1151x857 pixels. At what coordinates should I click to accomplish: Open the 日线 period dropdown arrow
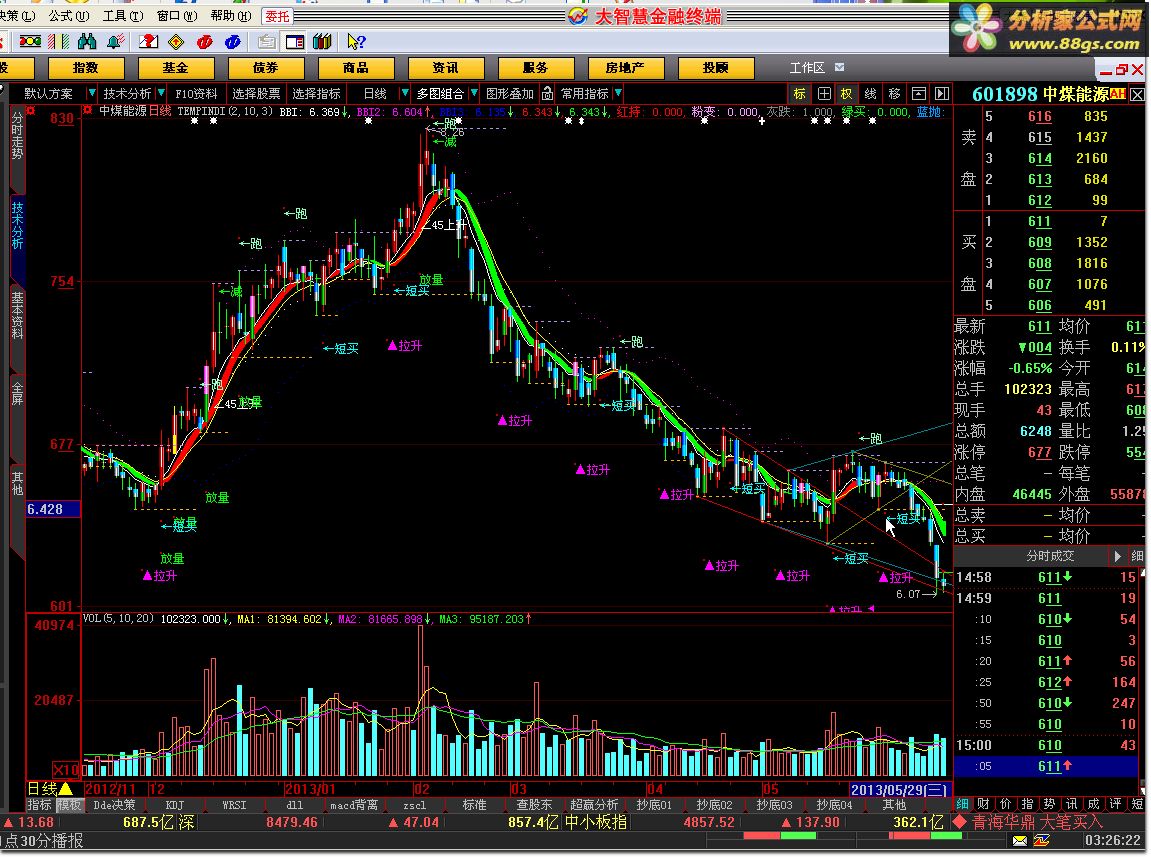coord(404,93)
